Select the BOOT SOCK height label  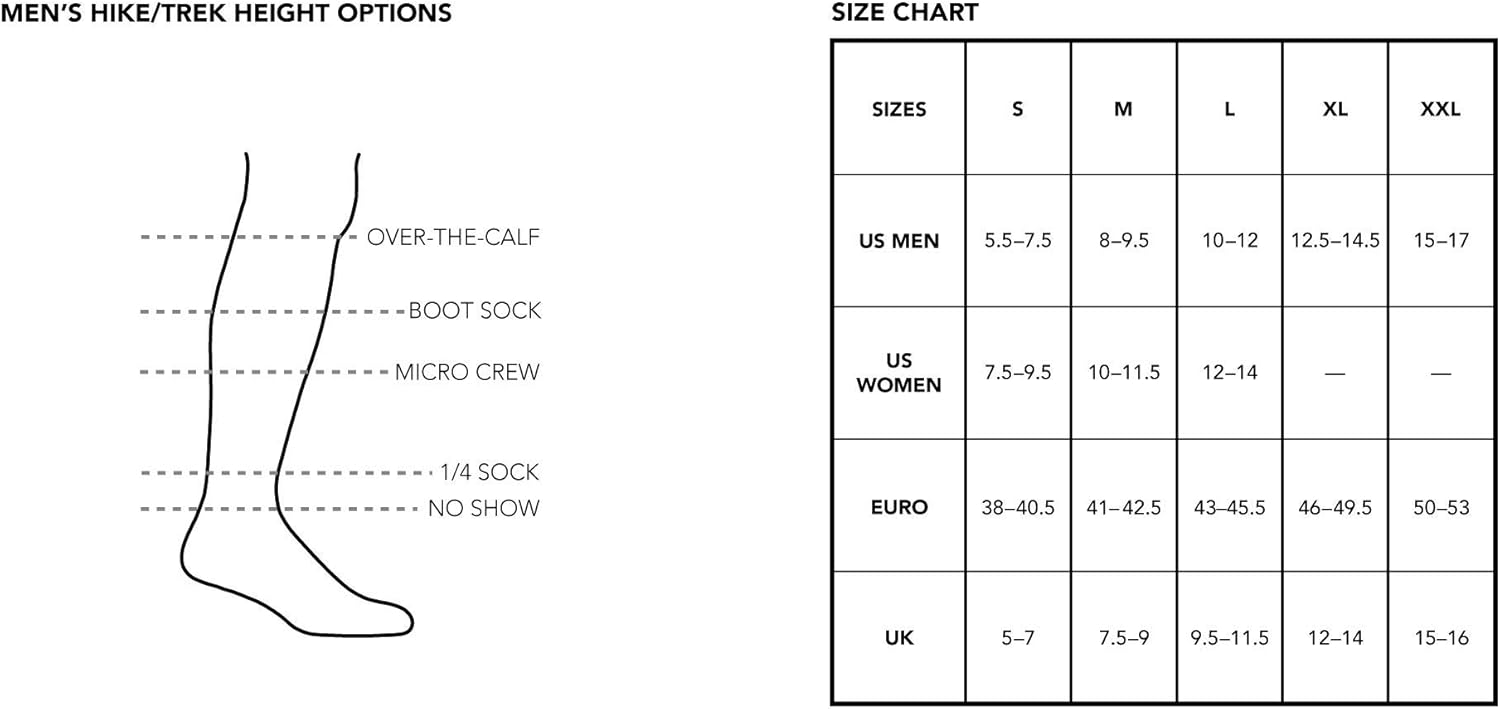coord(474,311)
